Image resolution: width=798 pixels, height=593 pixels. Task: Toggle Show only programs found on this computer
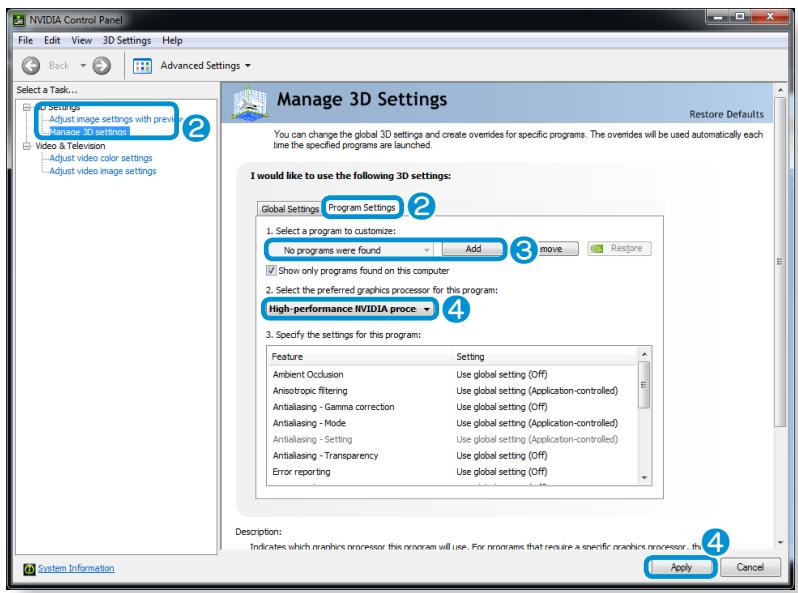coord(271,270)
